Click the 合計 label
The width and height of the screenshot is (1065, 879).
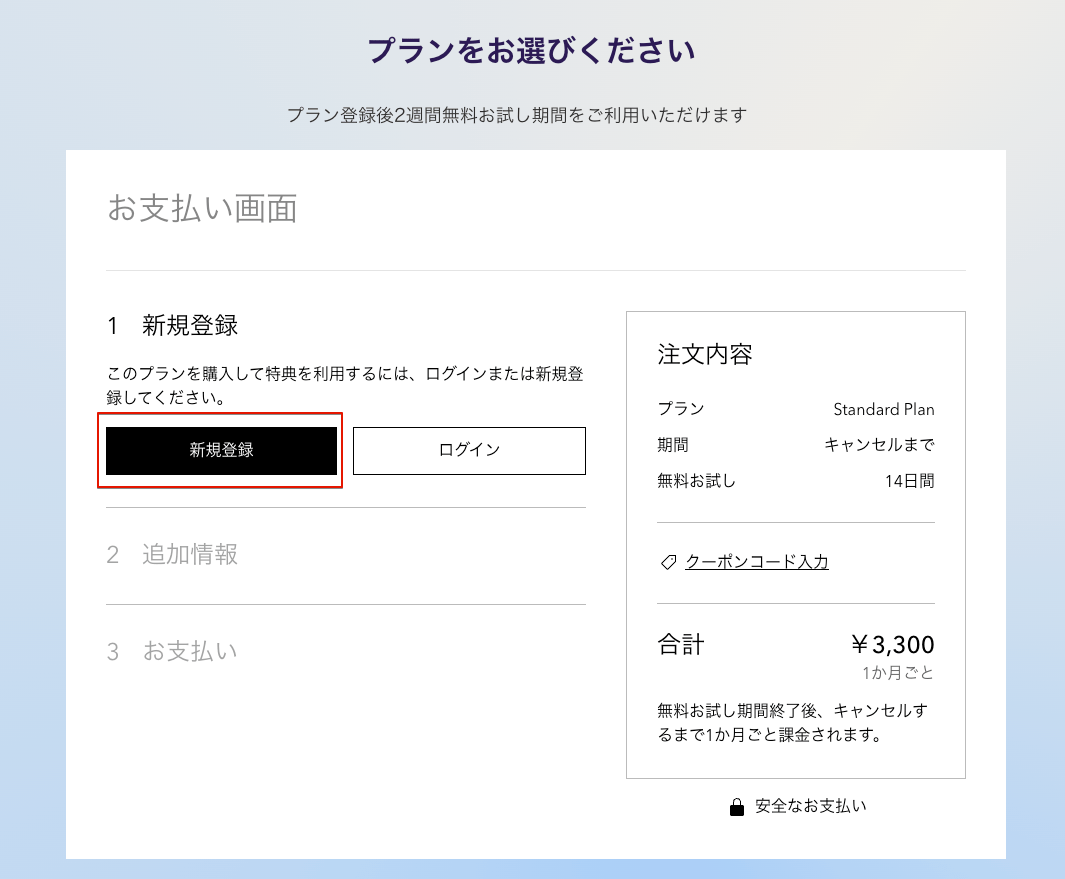(681, 645)
